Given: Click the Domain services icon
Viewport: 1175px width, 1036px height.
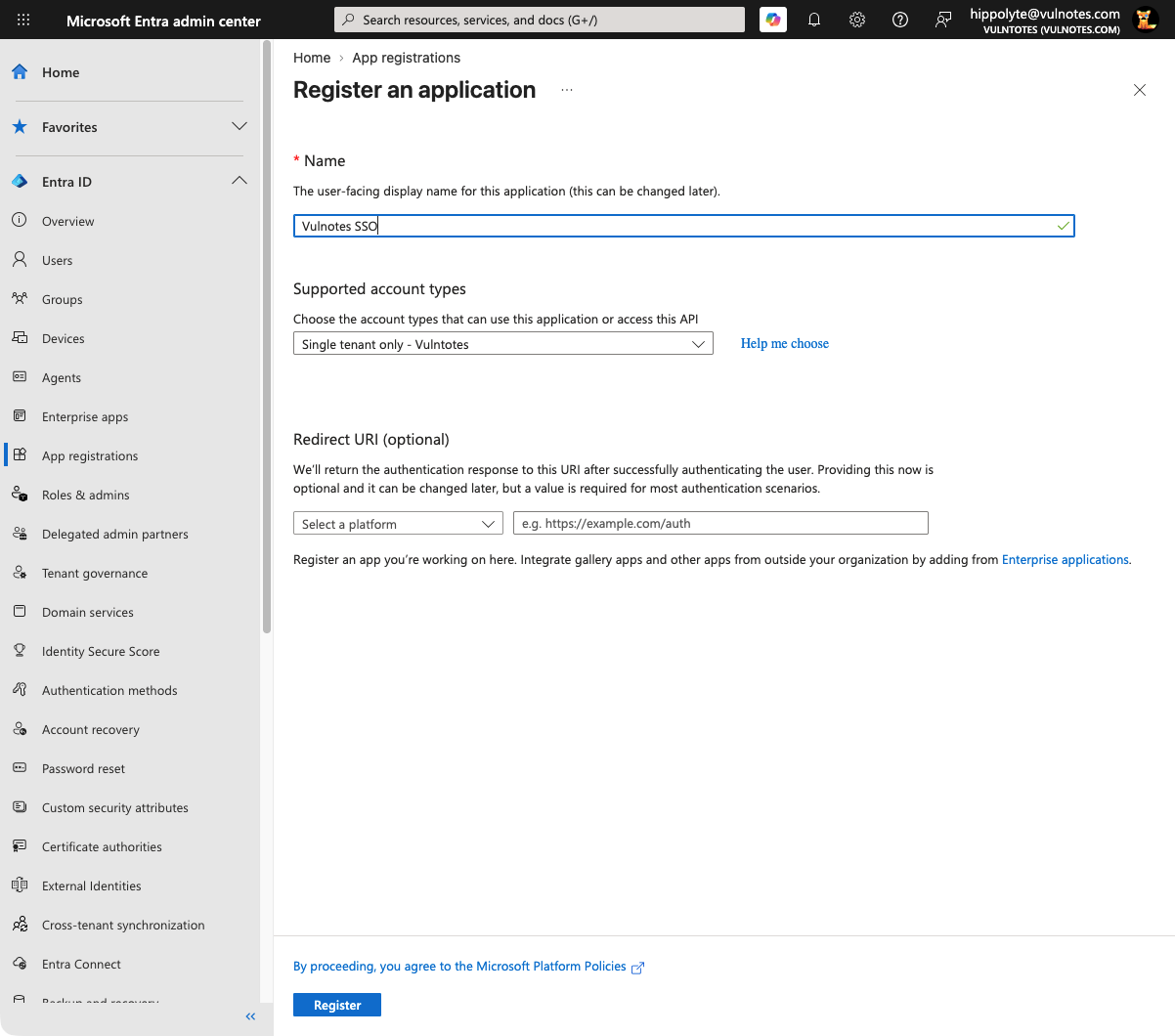Looking at the screenshot, I should (20, 611).
